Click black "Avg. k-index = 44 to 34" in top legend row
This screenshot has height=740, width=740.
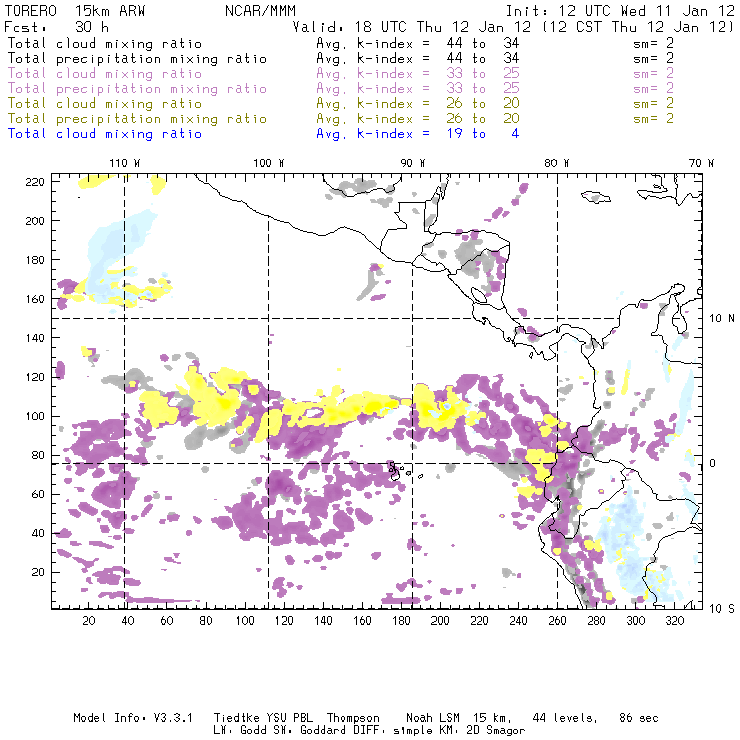(418, 43)
